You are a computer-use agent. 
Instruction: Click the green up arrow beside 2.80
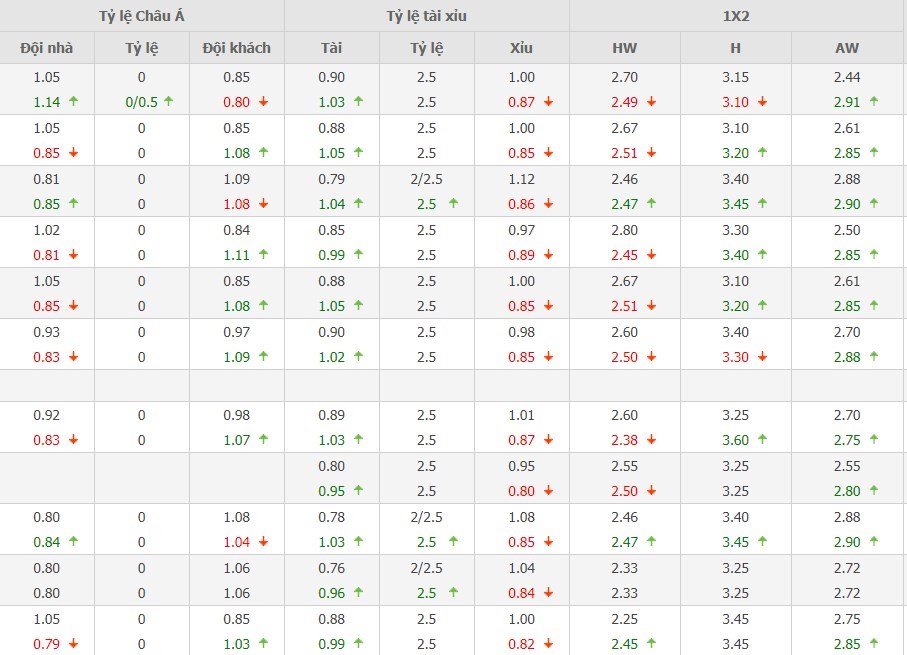click(873, 490)
